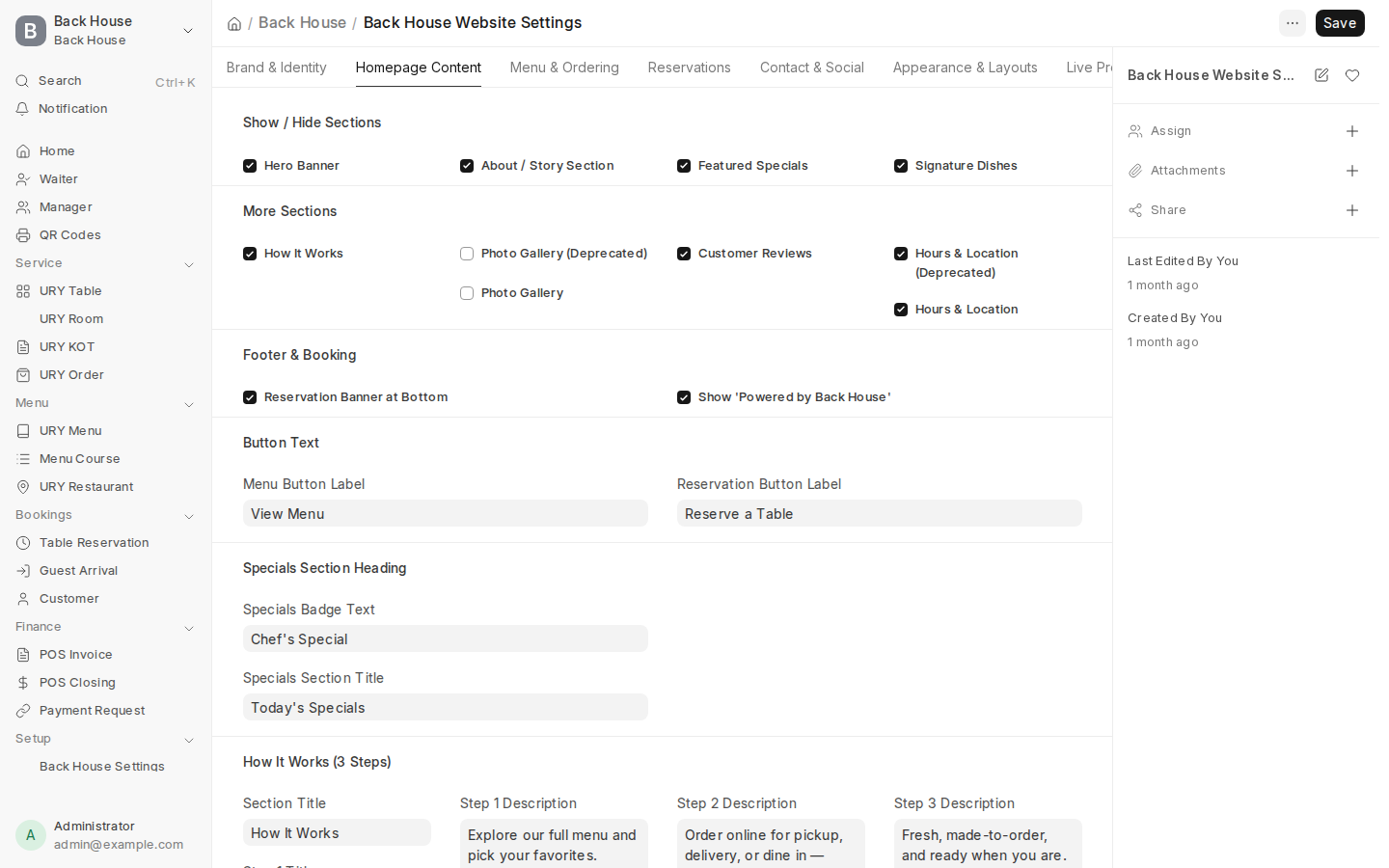Screen dimensions: 1389x868
Task: Switch to the Brand & Identity tab
Action: click(277, 68)
